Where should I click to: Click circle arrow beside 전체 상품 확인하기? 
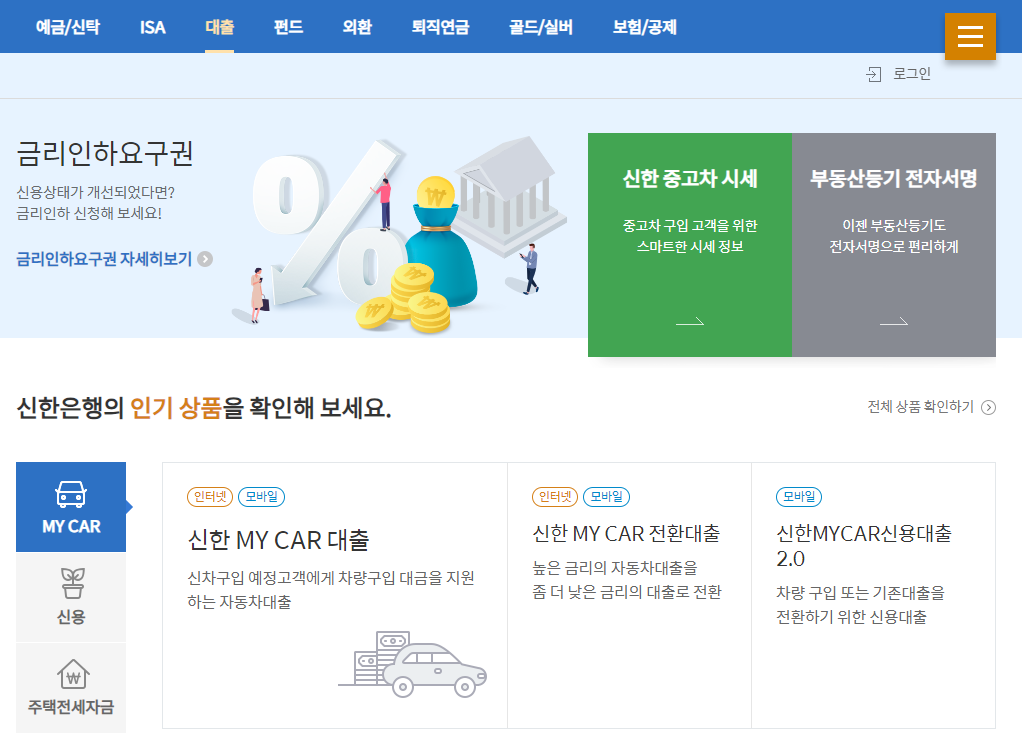989,407
